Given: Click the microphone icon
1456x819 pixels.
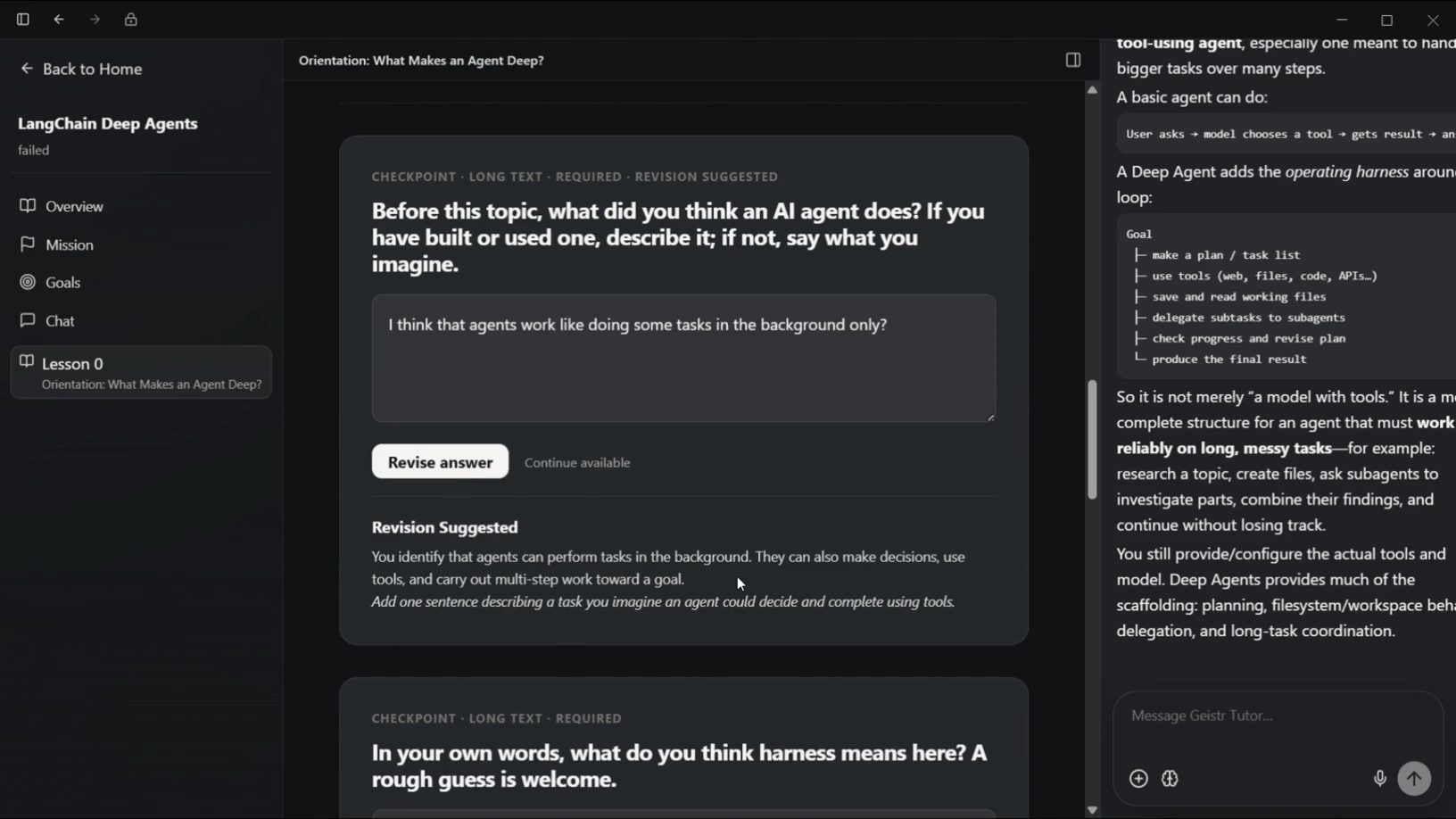Looking at the screenshot, I should click(x=1379, y=779).
